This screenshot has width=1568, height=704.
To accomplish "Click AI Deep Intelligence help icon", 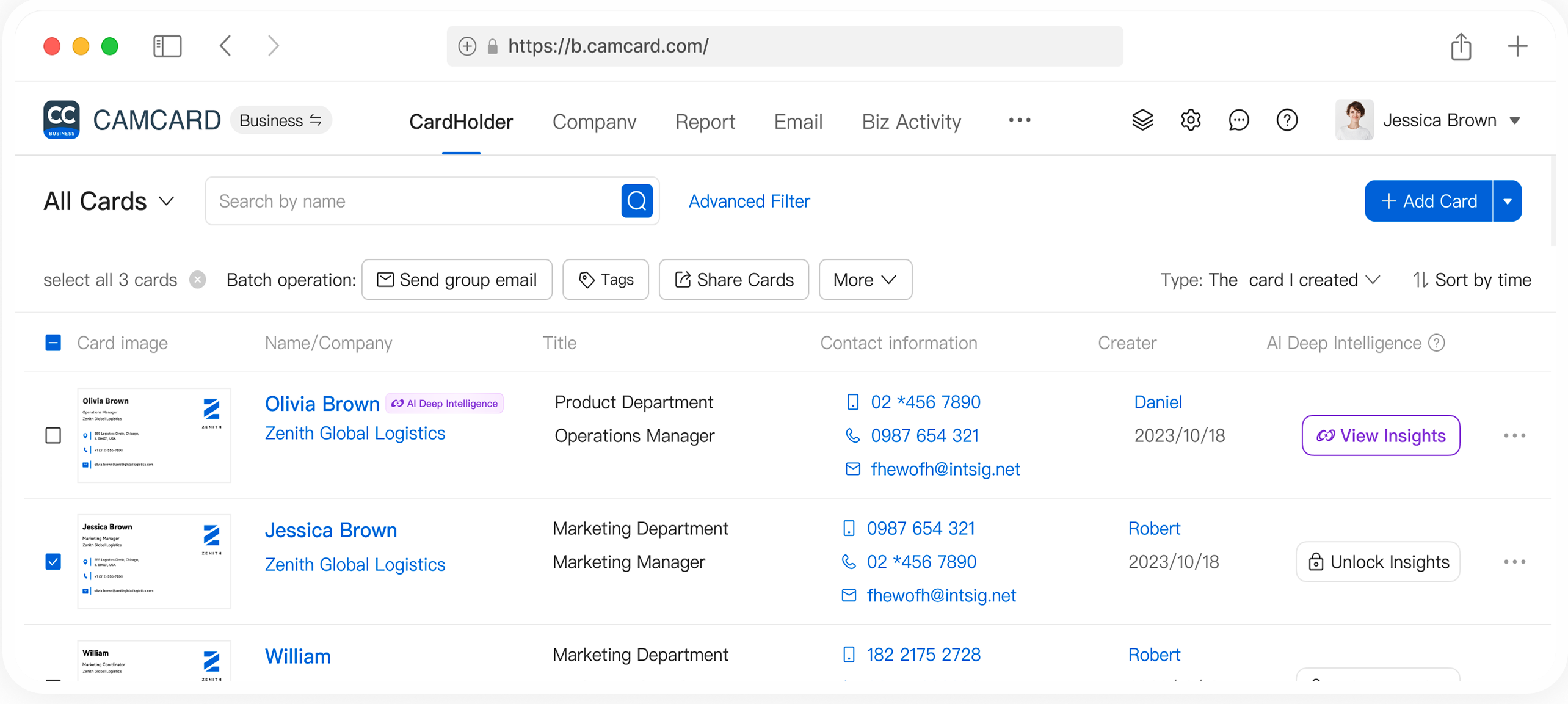I will (1437, 343).
